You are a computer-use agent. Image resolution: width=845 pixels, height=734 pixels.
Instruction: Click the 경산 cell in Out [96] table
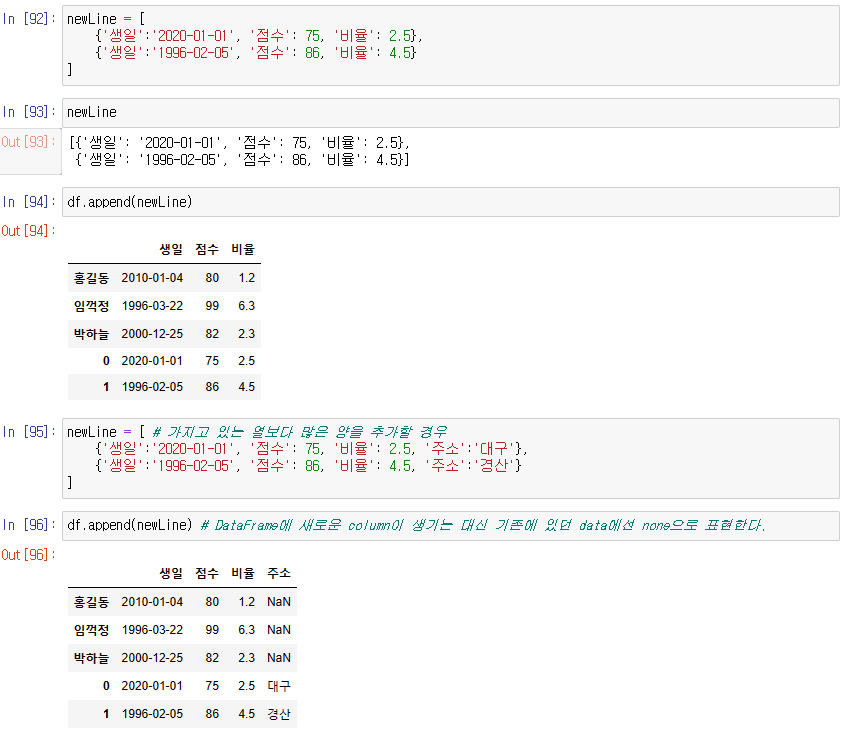279,714
